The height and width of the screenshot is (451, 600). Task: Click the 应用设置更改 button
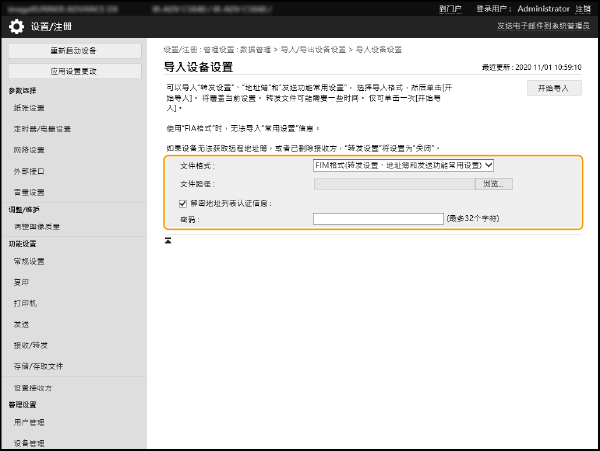click(74, 72)
